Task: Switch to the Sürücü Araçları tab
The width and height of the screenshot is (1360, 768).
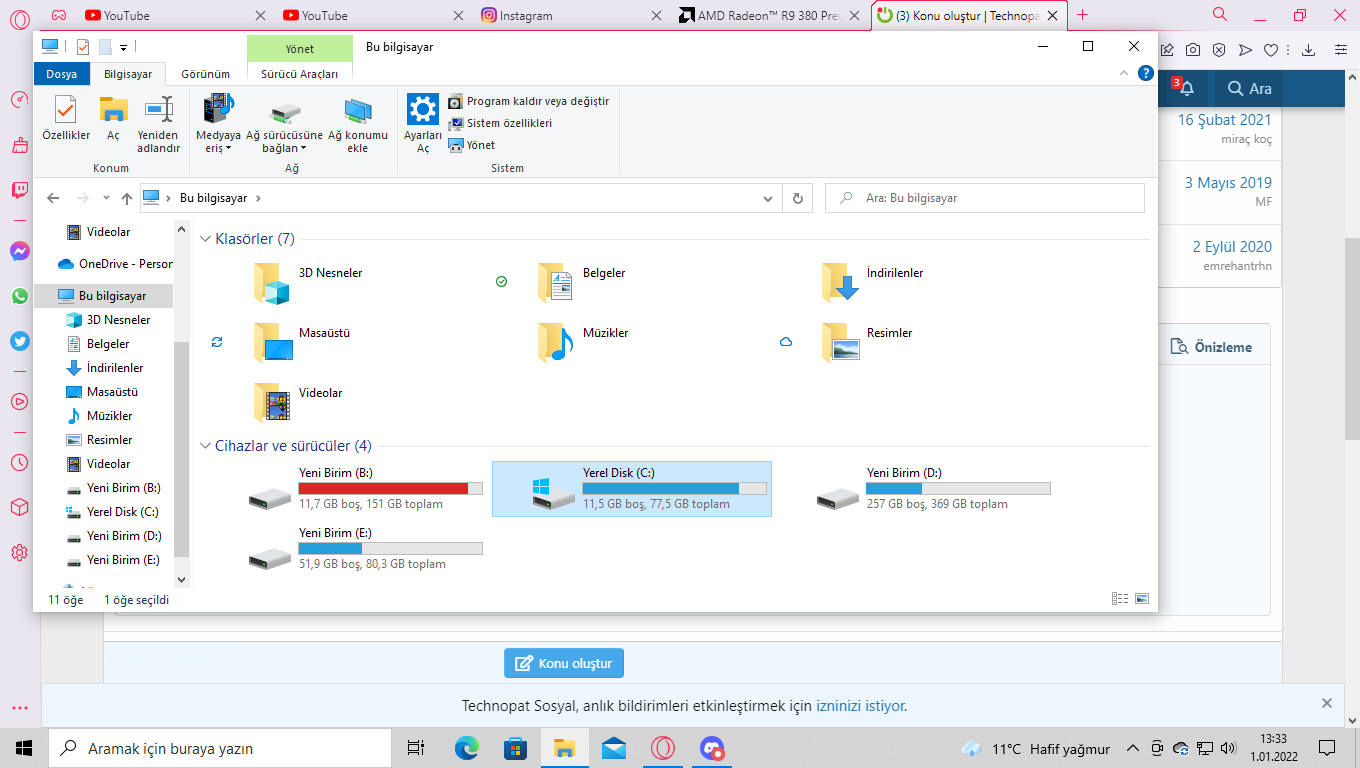Action: pos(300,74)
